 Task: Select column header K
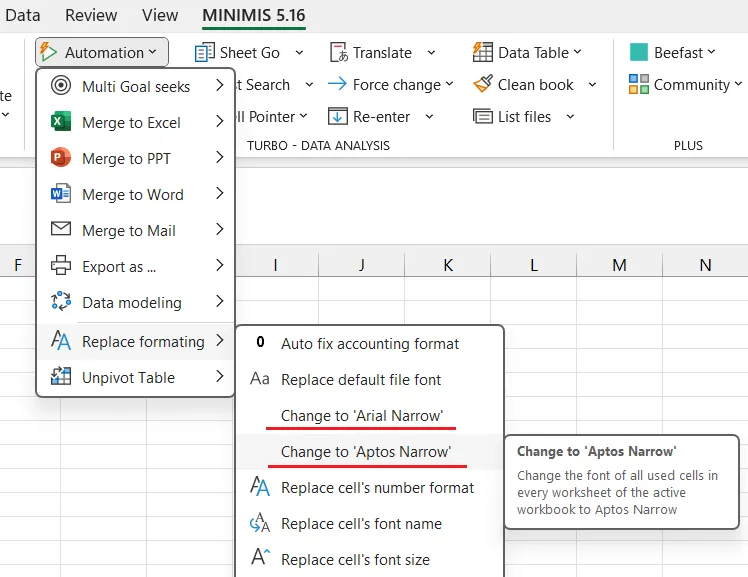[x=447, y=265]
